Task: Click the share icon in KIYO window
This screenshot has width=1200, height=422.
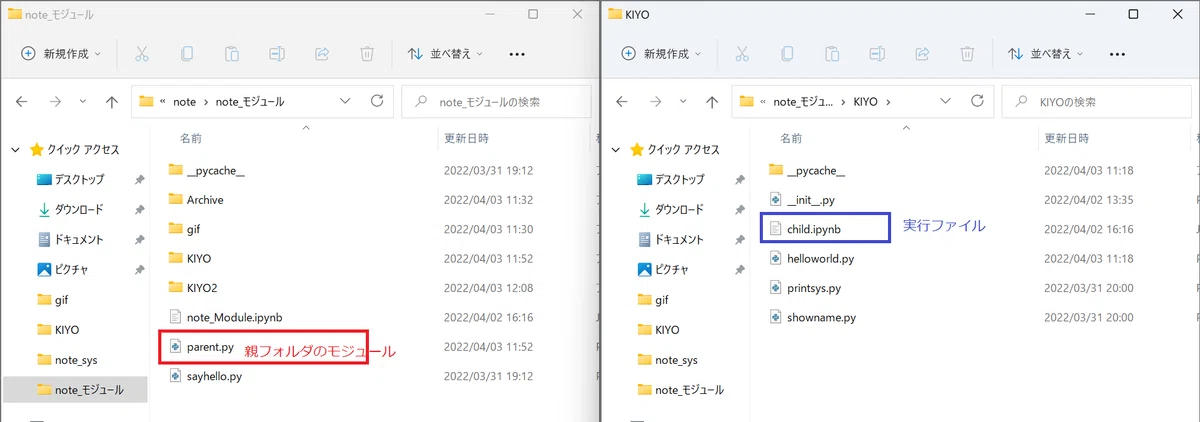Action: click(922, 54)
